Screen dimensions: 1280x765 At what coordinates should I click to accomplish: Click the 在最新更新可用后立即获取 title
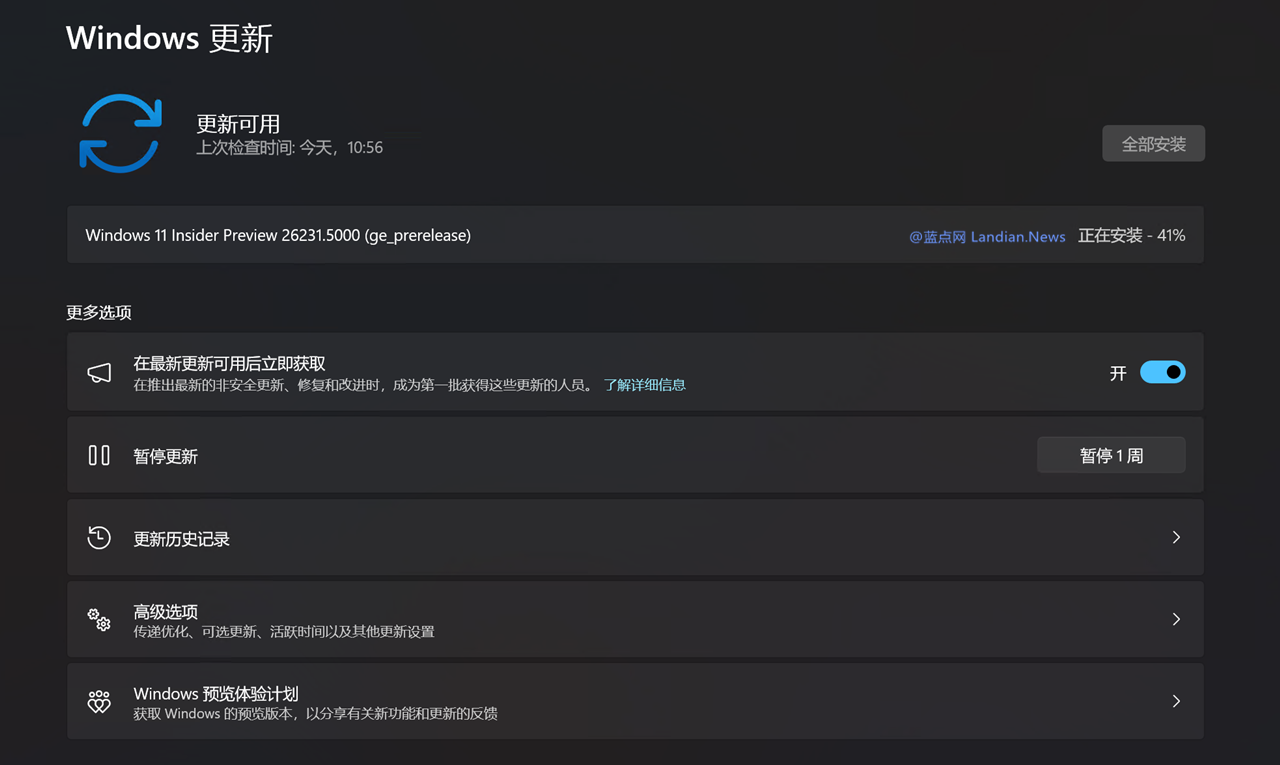[230, 364]
